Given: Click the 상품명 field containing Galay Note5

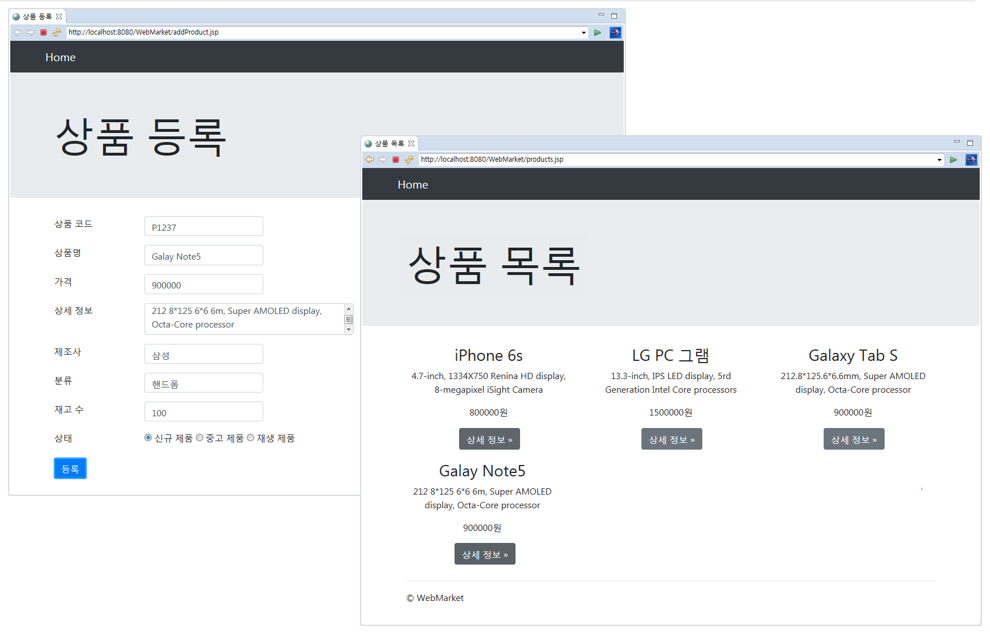Looking at the screenshot, I should (x=203, y=256).
